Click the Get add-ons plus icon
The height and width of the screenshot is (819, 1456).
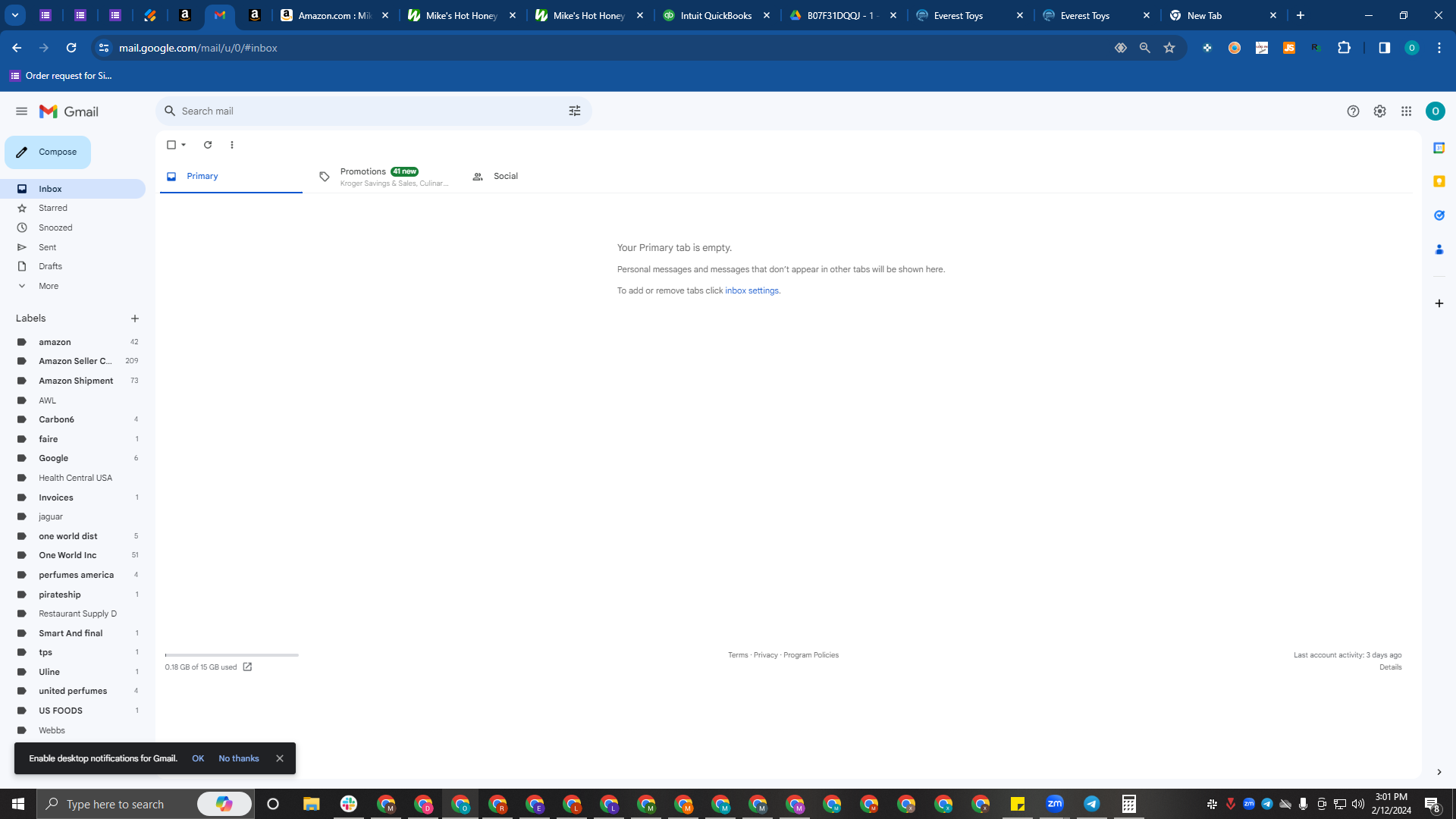[x=1439, y=303]
